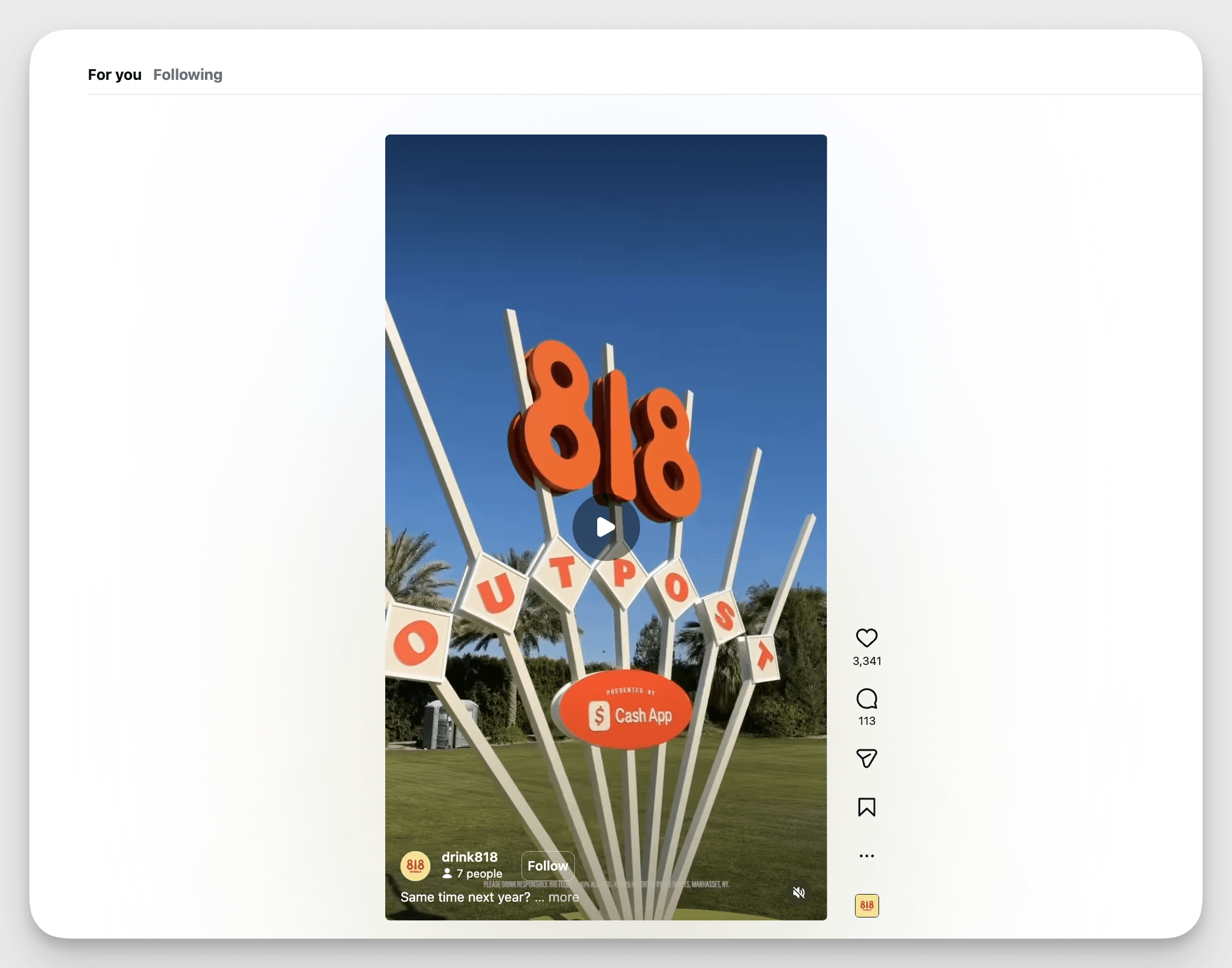The image size is (1232, 968).
Task: Save the reel using the bookmark icon
Action: [x=867, y=808]
